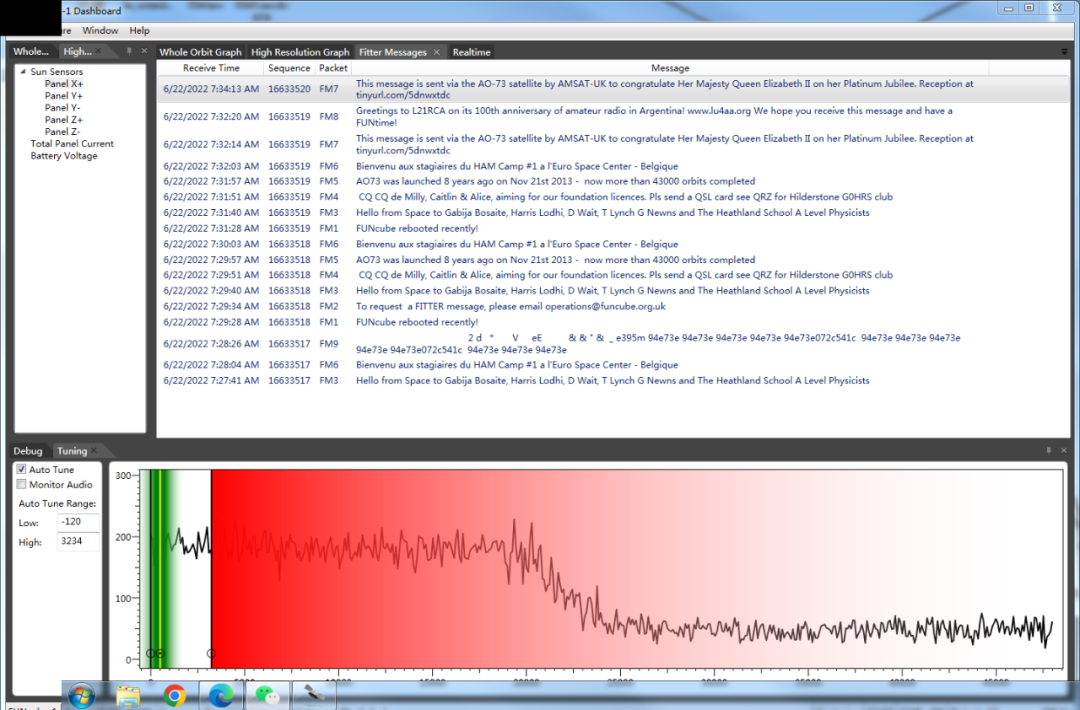
Task: Close the High... side panel tab
Action: (98, 51)
